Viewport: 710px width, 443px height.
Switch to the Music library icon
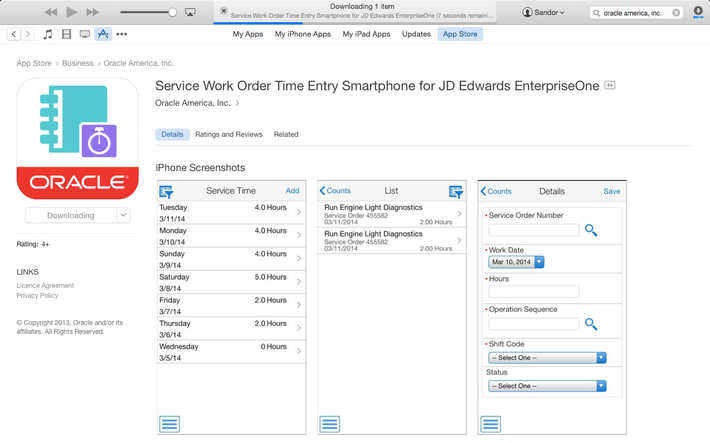pyautogui.click(x=48, y=34)
